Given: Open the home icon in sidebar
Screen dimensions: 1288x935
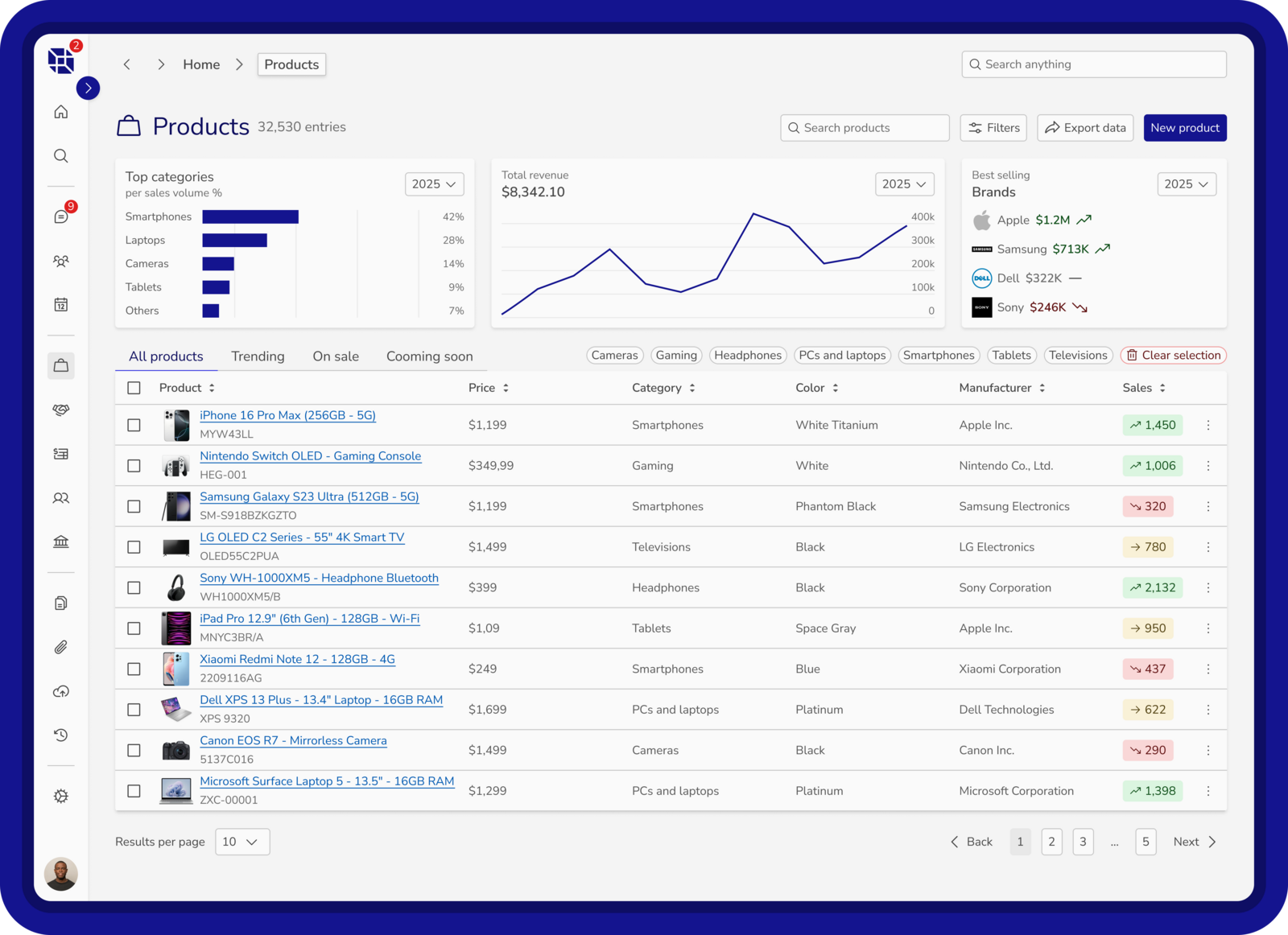Looking at the screenshot, I should pos(61,112).
